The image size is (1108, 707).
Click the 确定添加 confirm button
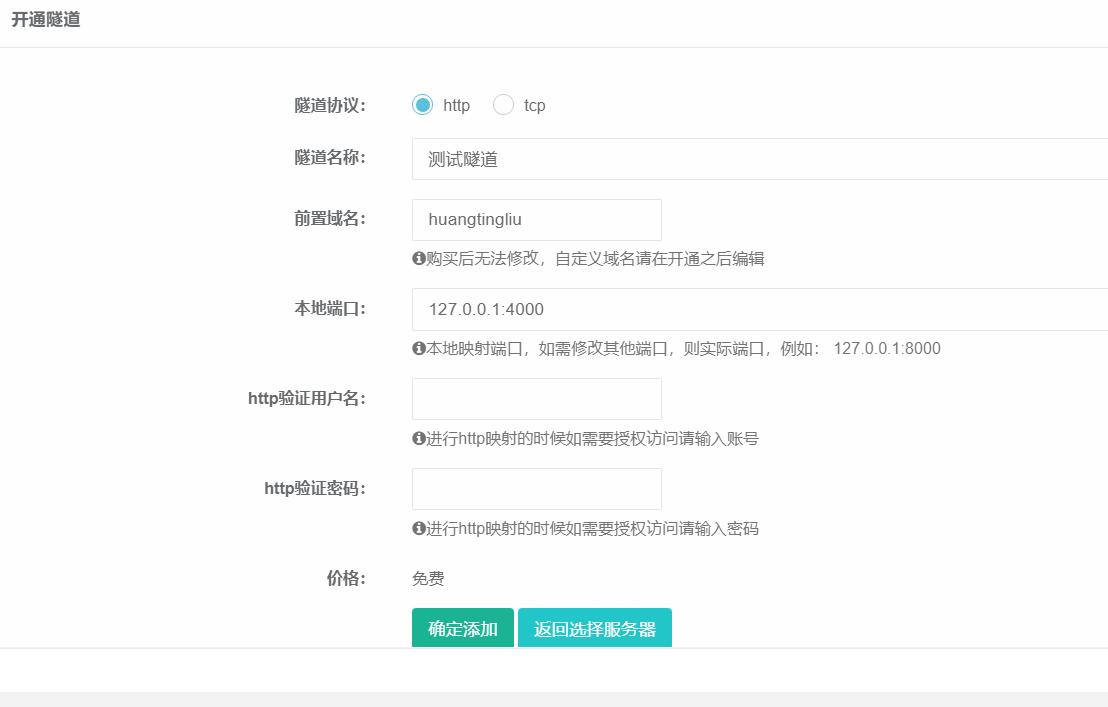tap(462, 628)
